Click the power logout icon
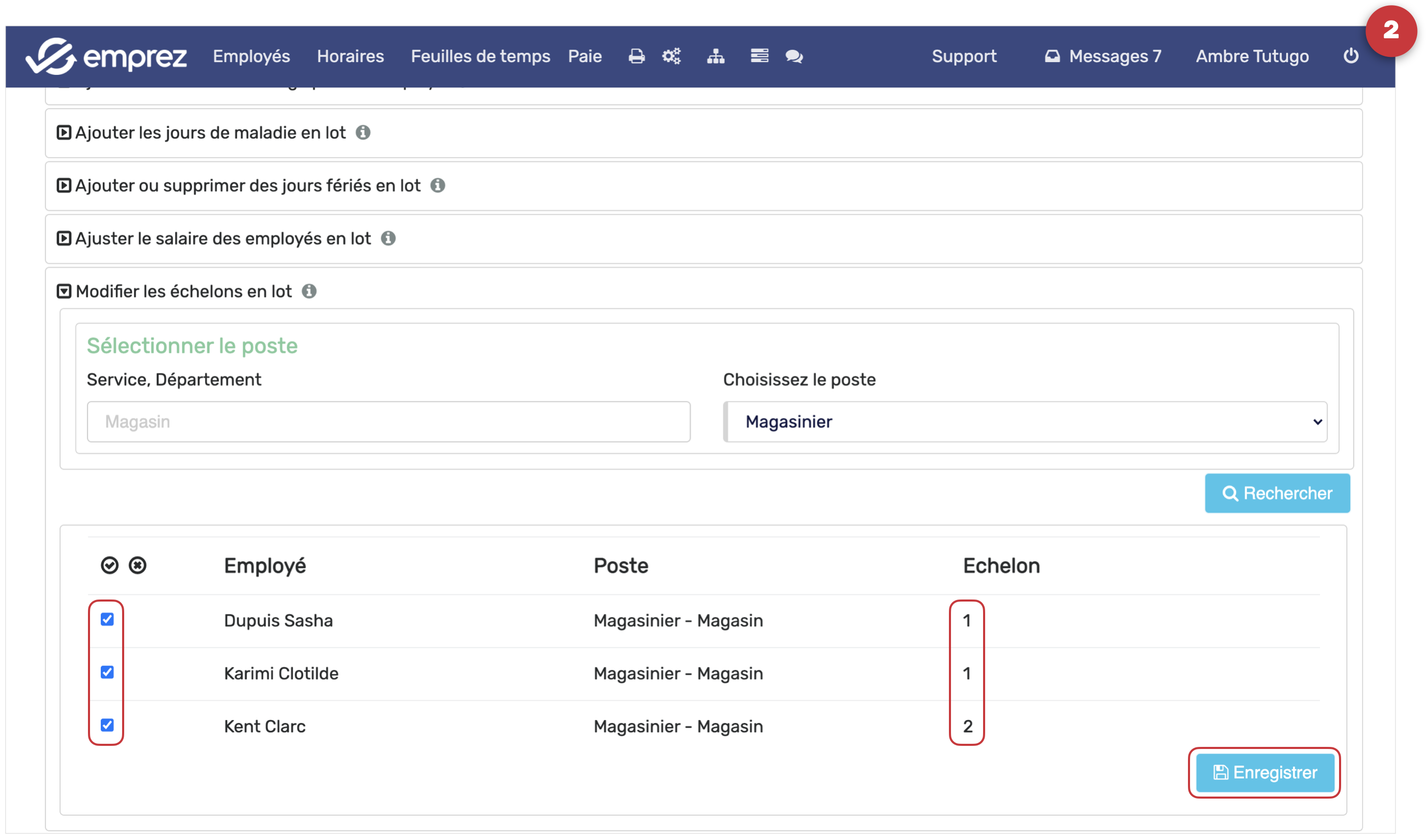Image resolution: width=1427 pixels, height=840 pixels. pyautogui.click(x=1350, y=56)
